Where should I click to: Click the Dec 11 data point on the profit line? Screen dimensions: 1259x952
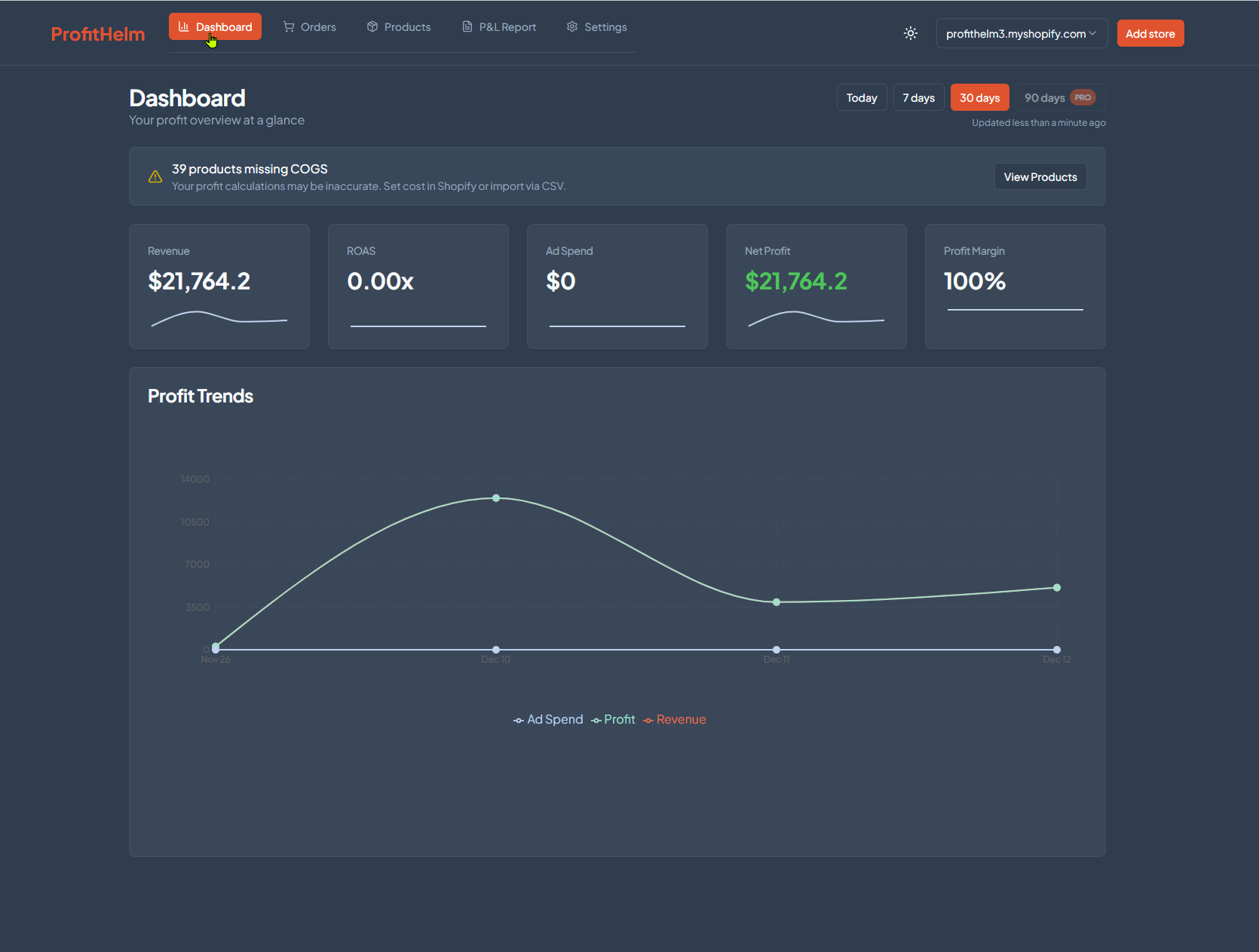coord(776,602)
